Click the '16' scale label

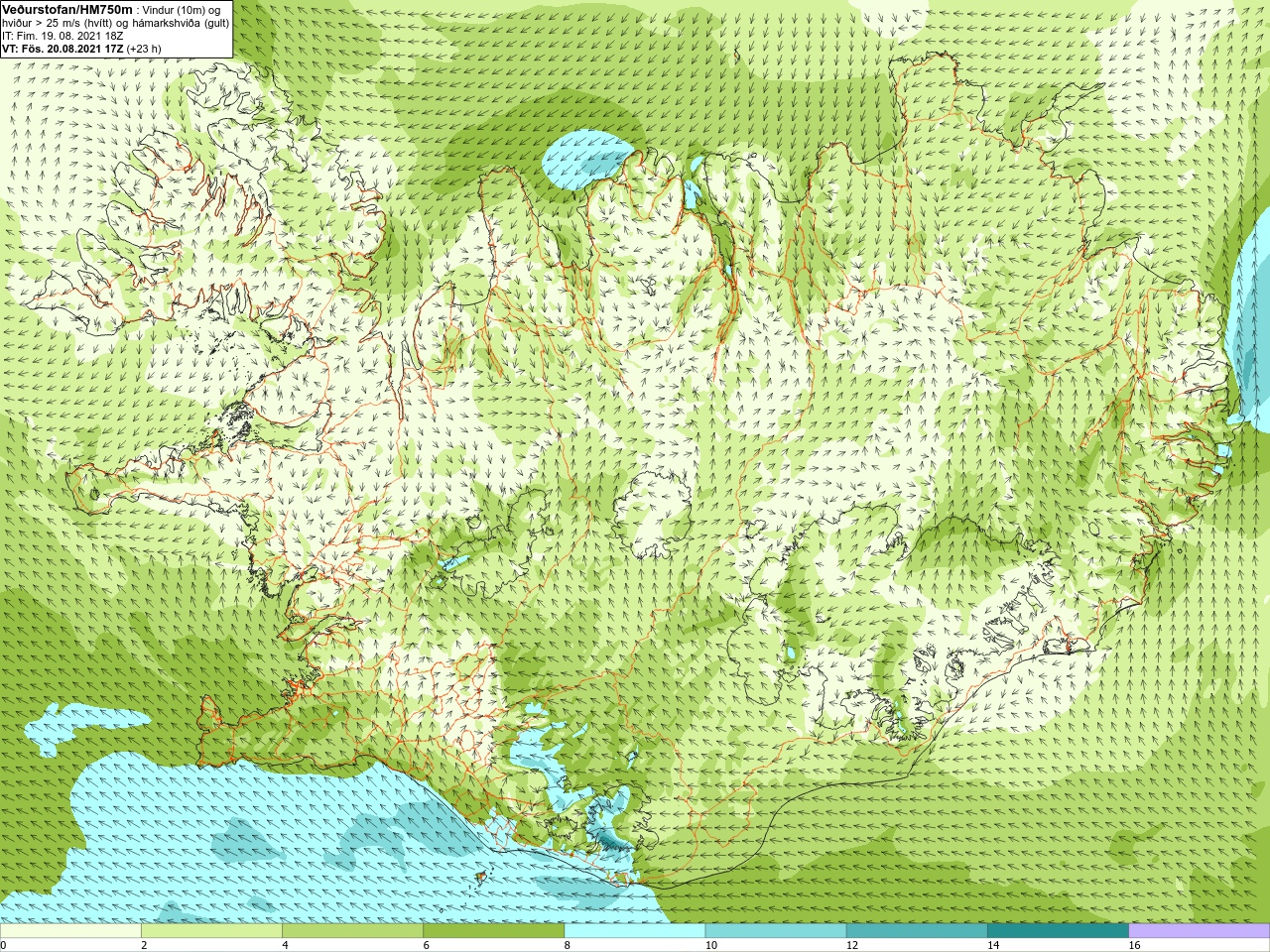(1134, 945)
